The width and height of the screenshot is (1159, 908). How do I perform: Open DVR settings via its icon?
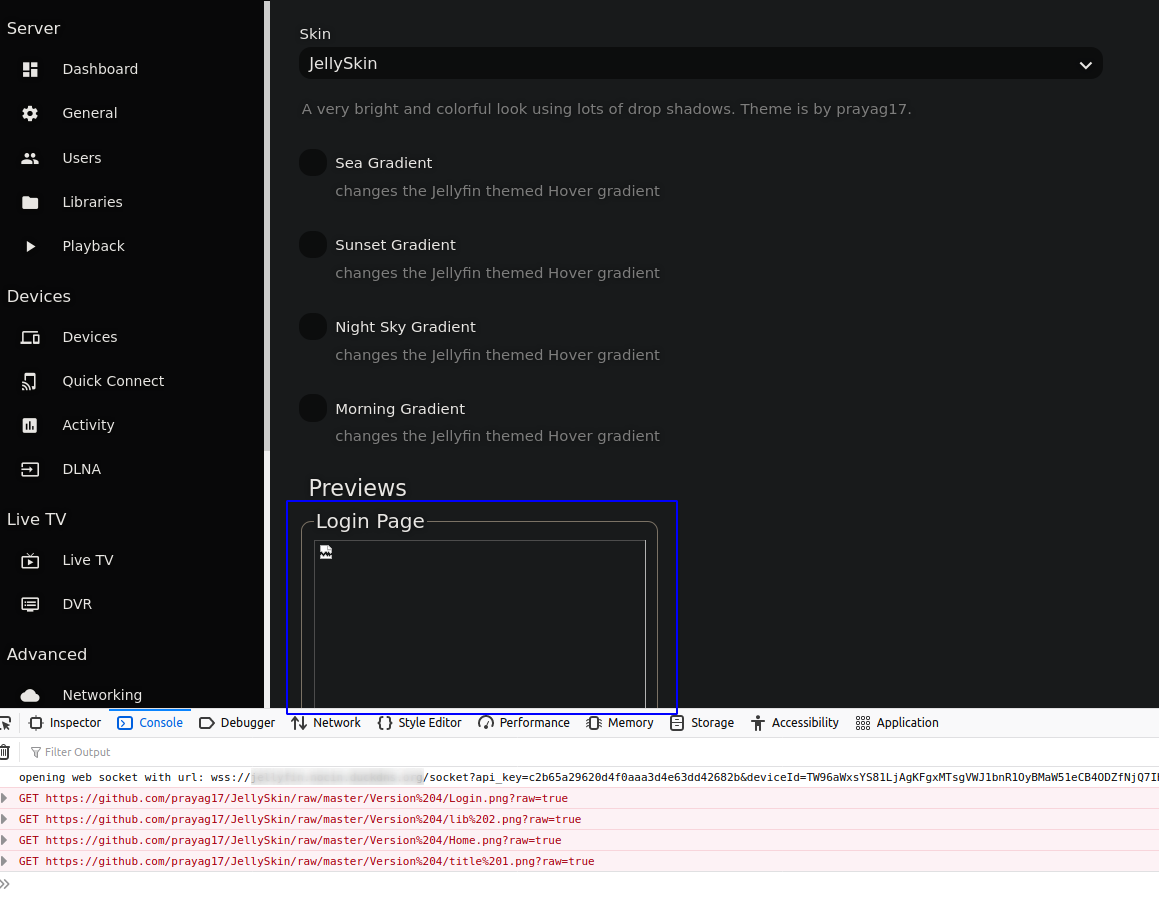coord(29,604)
